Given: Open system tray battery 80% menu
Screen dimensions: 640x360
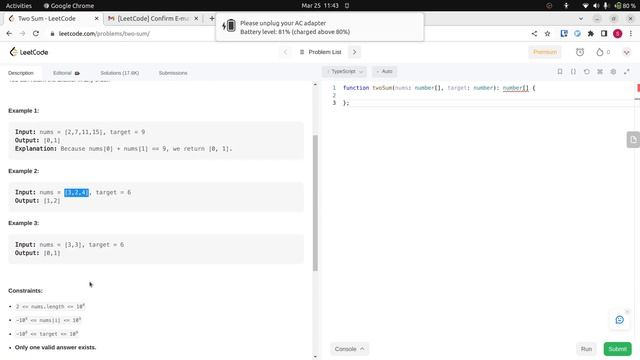Looking at the screenshot, I should click(x=624, y=6).
